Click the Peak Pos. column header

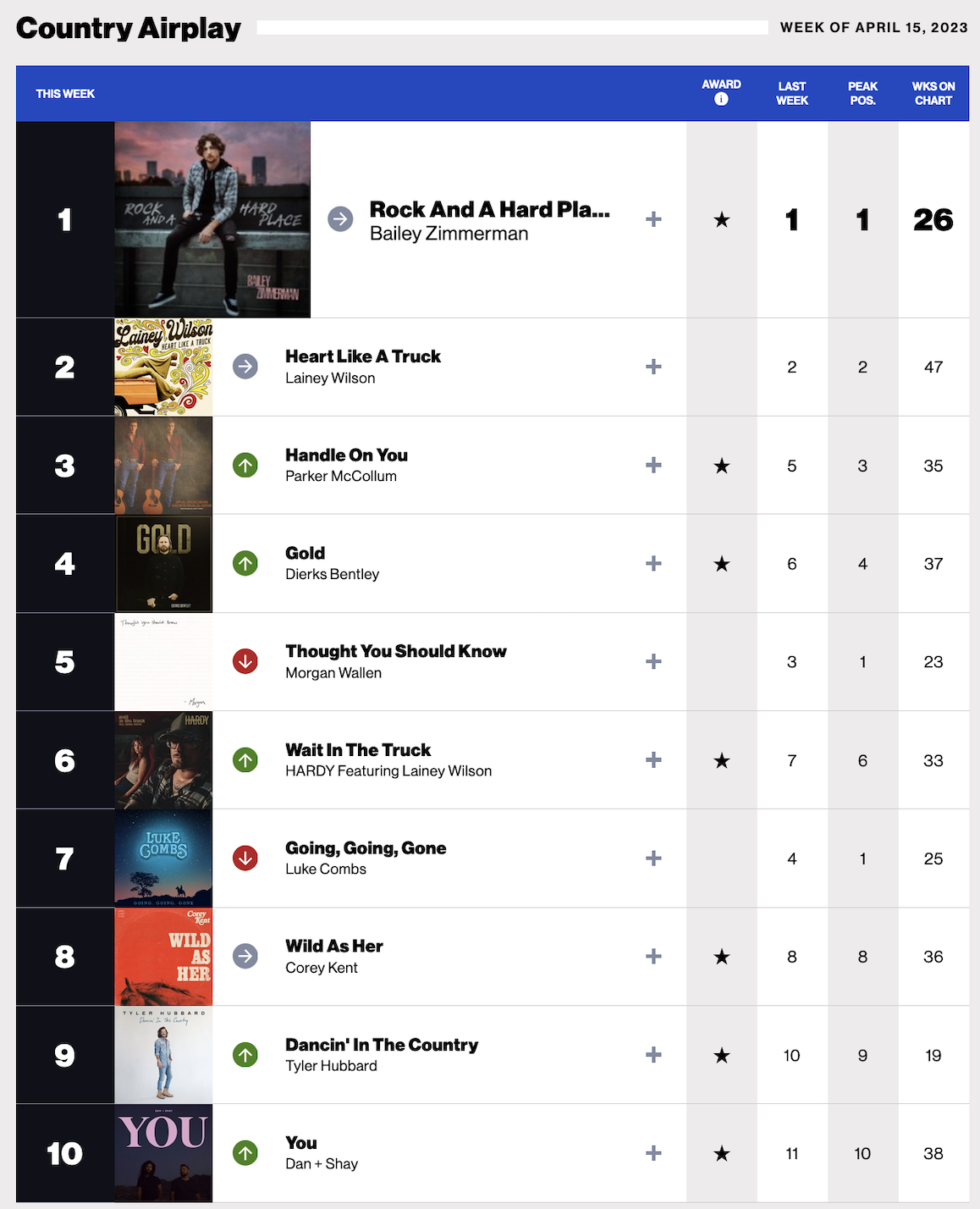coord(862,93)
